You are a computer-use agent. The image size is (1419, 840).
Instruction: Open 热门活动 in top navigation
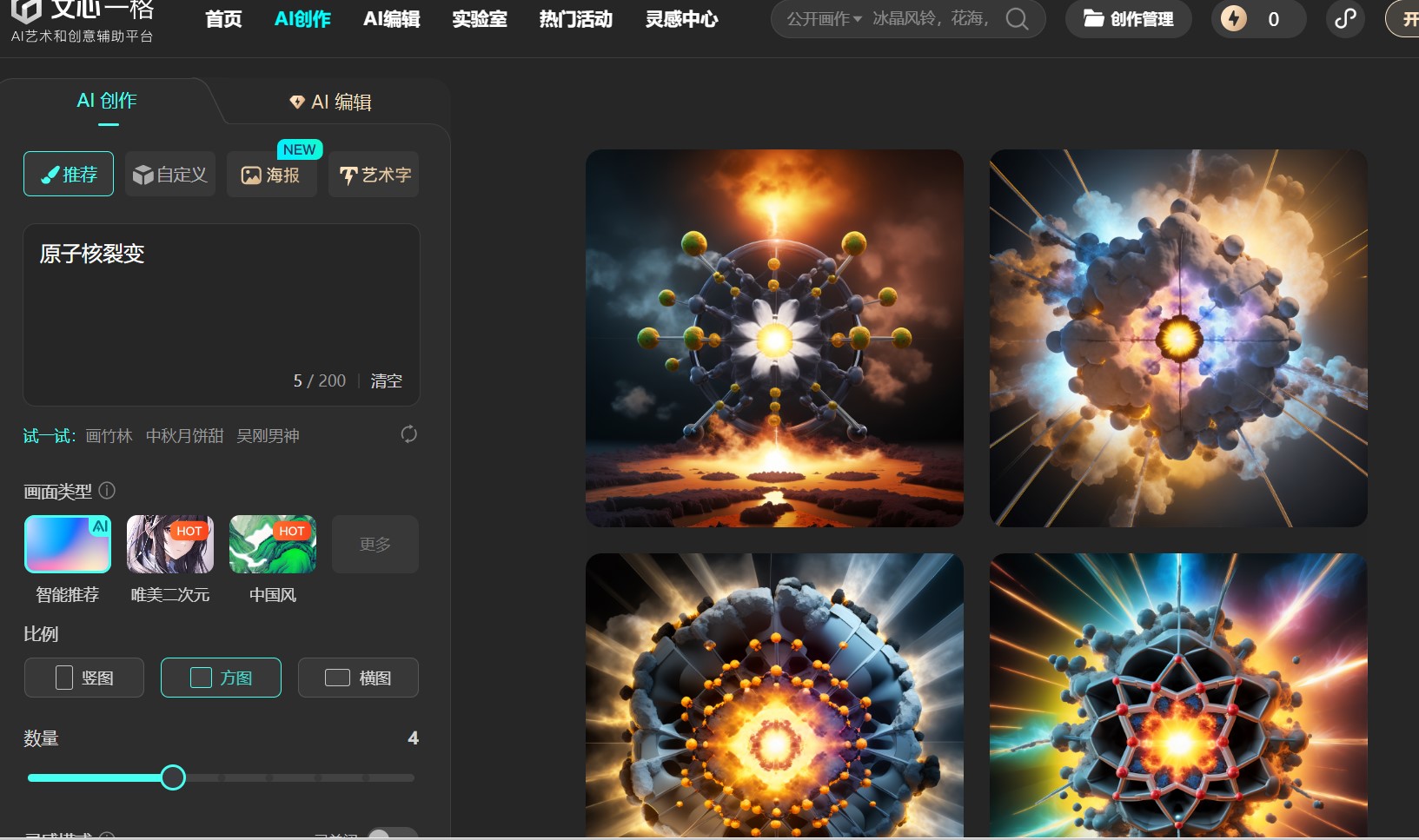click(576, 18)
